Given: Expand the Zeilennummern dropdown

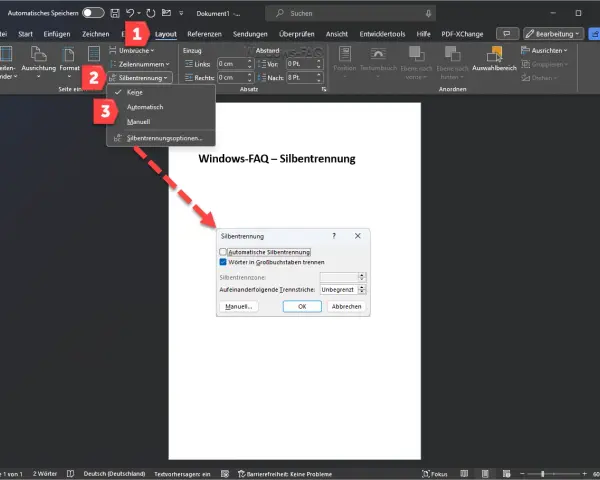Looking at the screenshot, I should click(139, 64).
